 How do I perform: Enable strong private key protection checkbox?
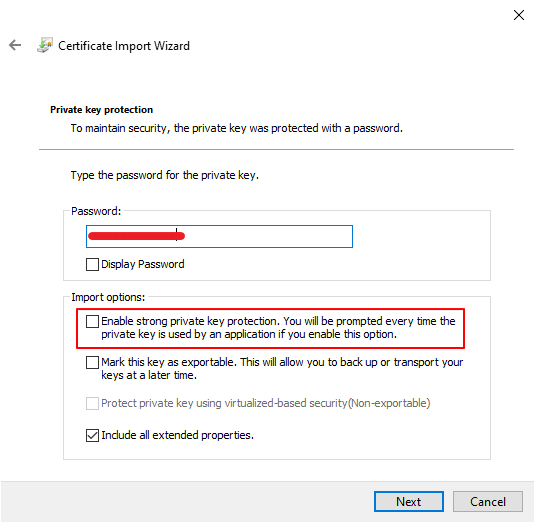92,321
